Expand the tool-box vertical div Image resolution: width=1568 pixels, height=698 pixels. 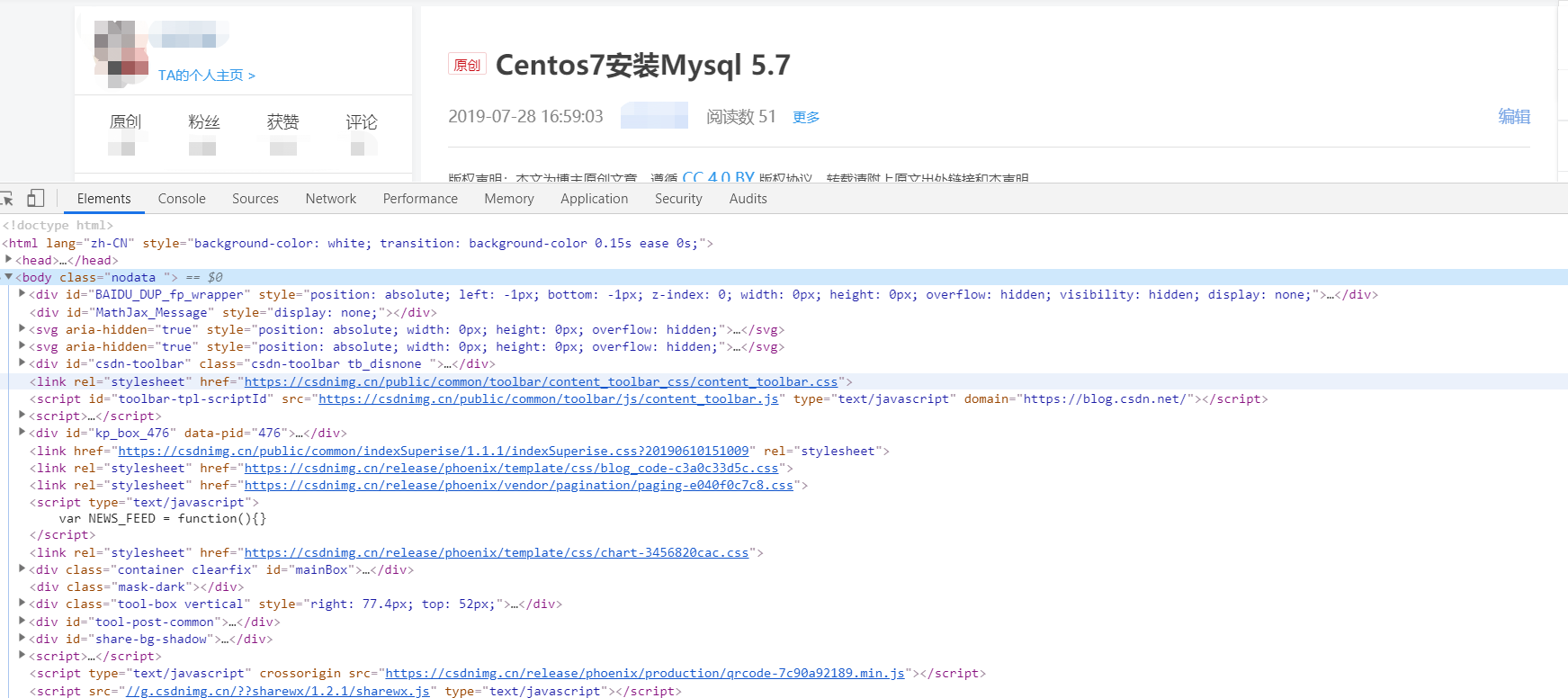pos(22,604)
